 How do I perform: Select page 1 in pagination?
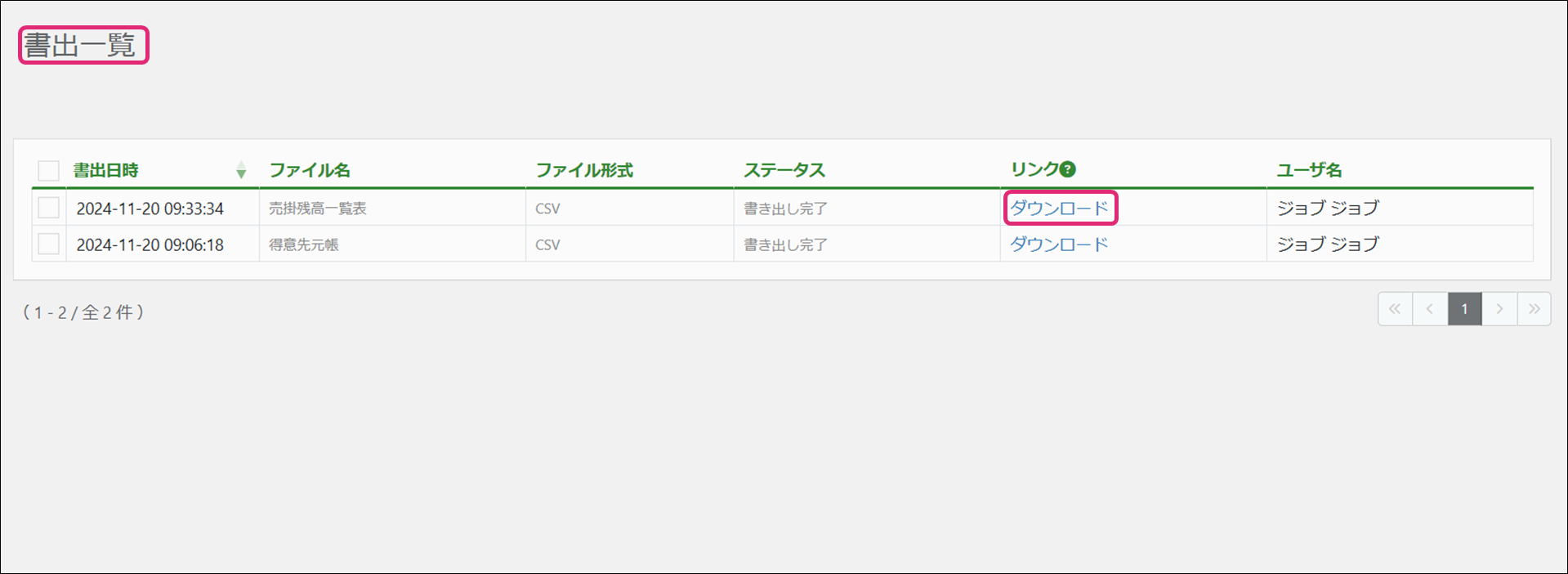1464,309
